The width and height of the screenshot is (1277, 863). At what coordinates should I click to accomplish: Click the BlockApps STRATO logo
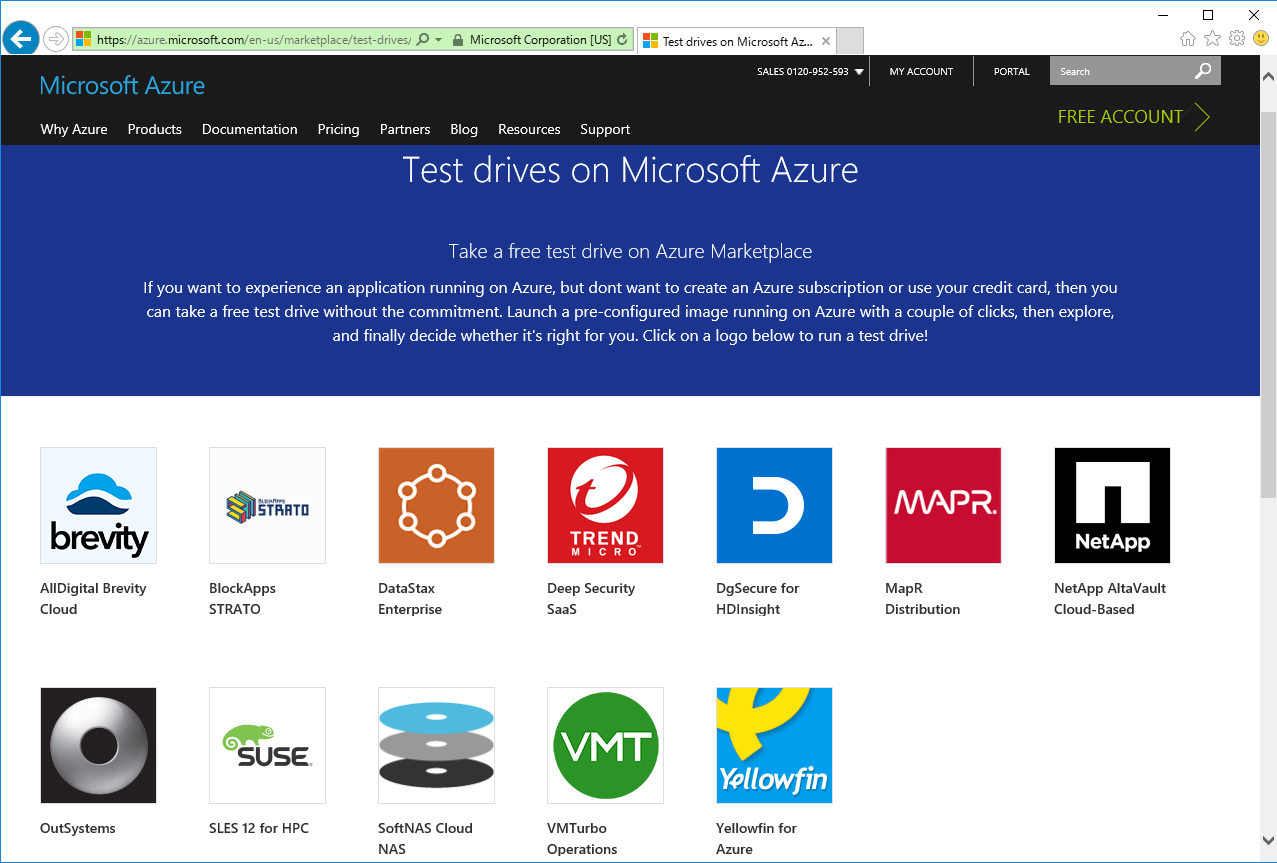point(266,505)
